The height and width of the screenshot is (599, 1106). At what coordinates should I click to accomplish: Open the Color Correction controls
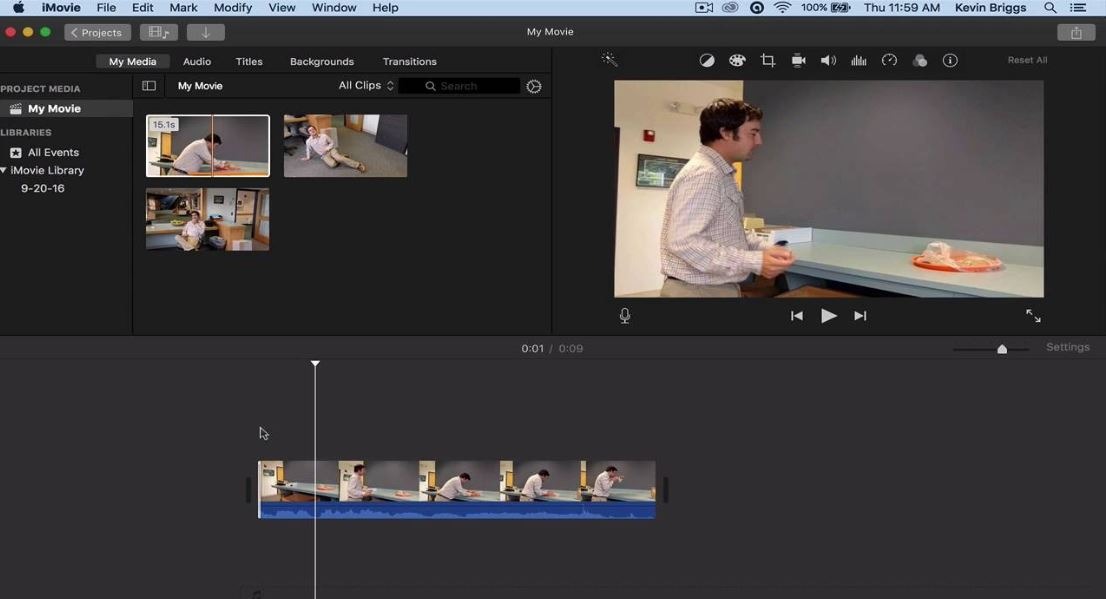tap(737, 60)
